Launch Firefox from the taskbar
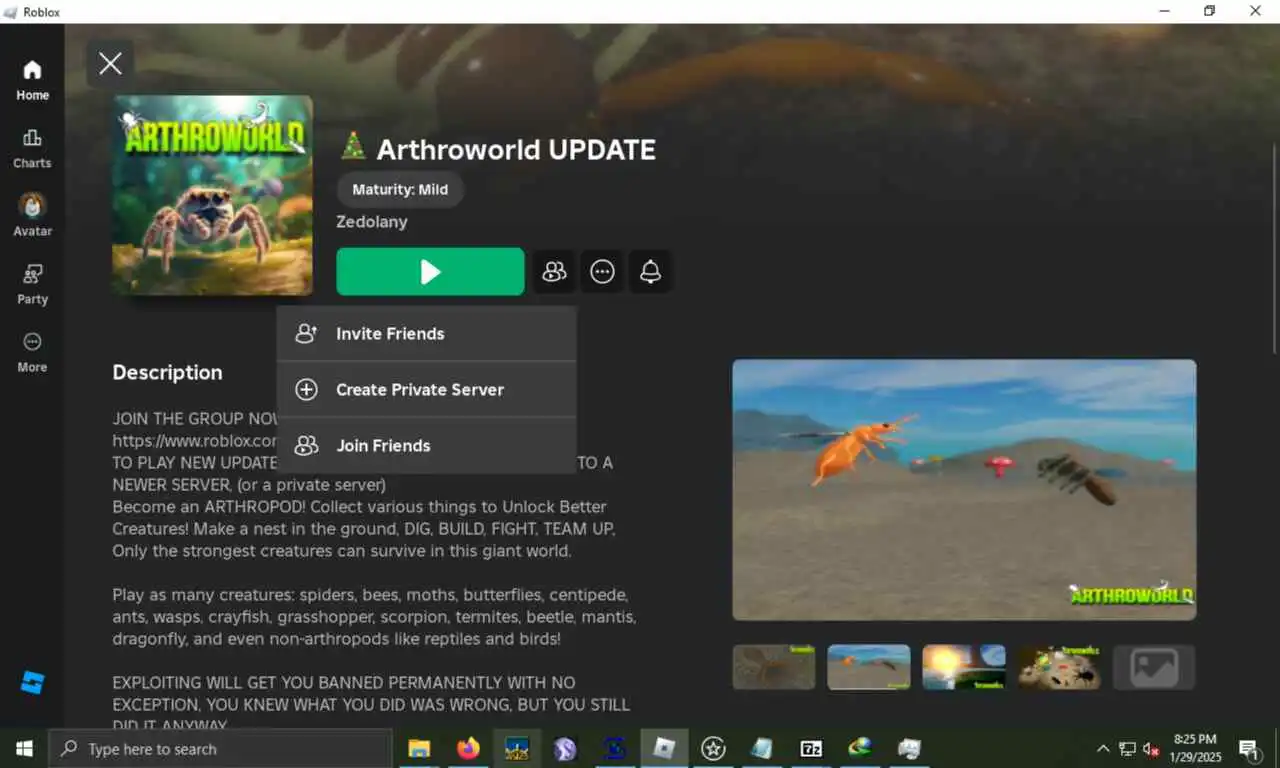This screenshot has width=1280, height=768. [467, 748]
